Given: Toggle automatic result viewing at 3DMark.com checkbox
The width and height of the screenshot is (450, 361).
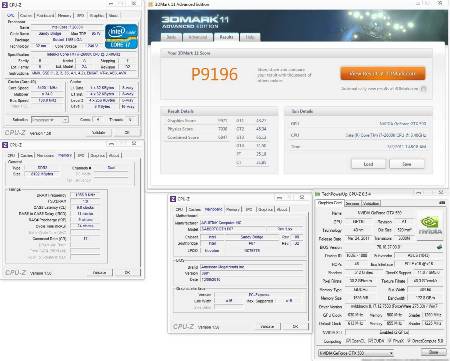Looking at the screenshot, I should 423,89.
